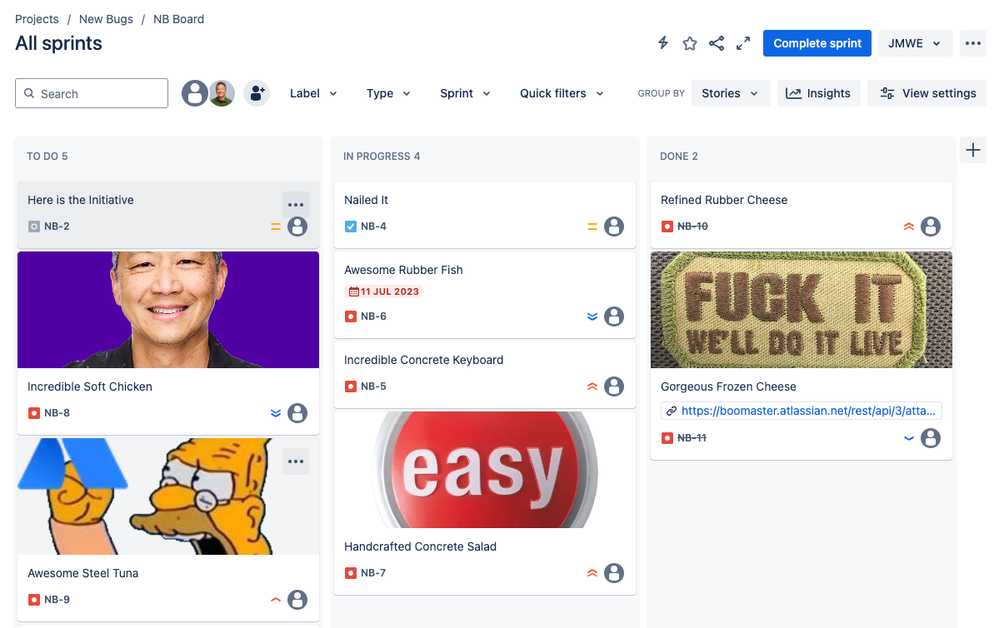This screenshot has width=999, height=628.
Task: Open the smiling man cover image
Action: (168, 310)
